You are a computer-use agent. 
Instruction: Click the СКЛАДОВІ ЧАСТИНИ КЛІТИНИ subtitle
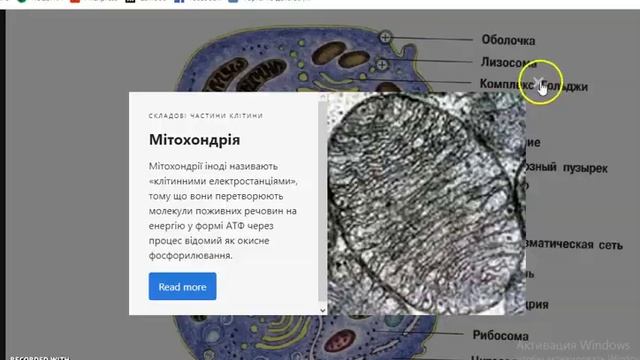click(206, 116)
